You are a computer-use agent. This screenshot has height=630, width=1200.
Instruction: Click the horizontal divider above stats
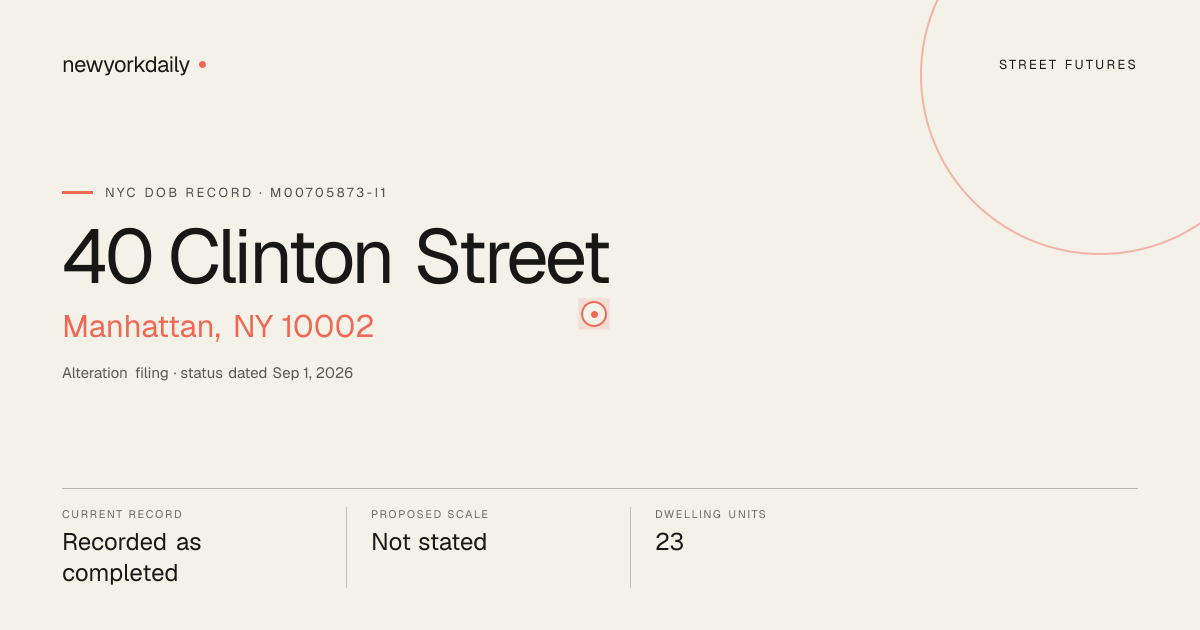tap(600, 488)
